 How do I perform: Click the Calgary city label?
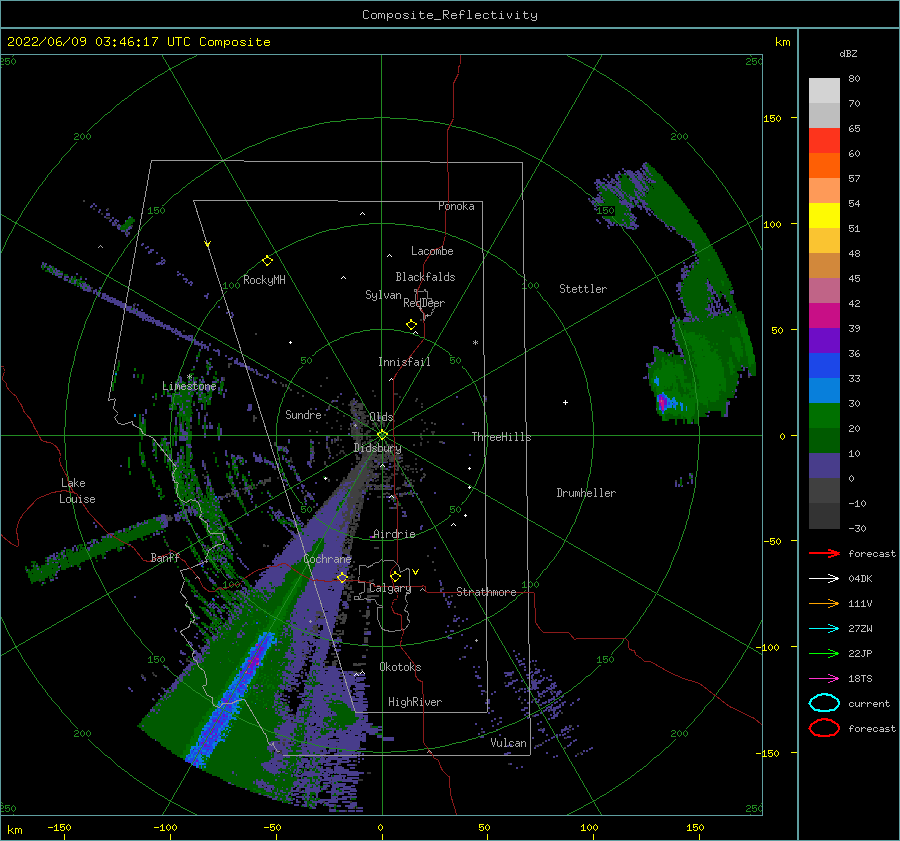tap(390, 588)
